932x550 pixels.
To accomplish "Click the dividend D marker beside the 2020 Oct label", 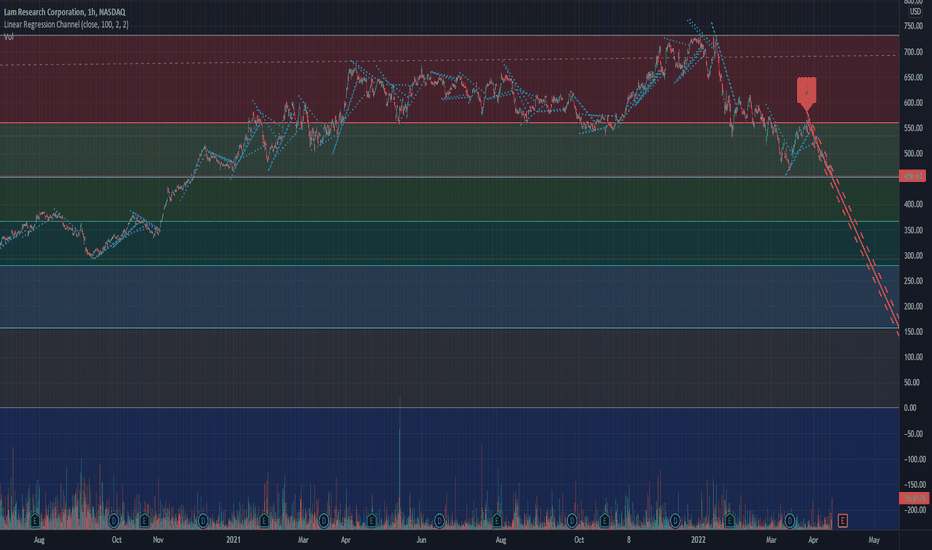I will click(114, 521).
